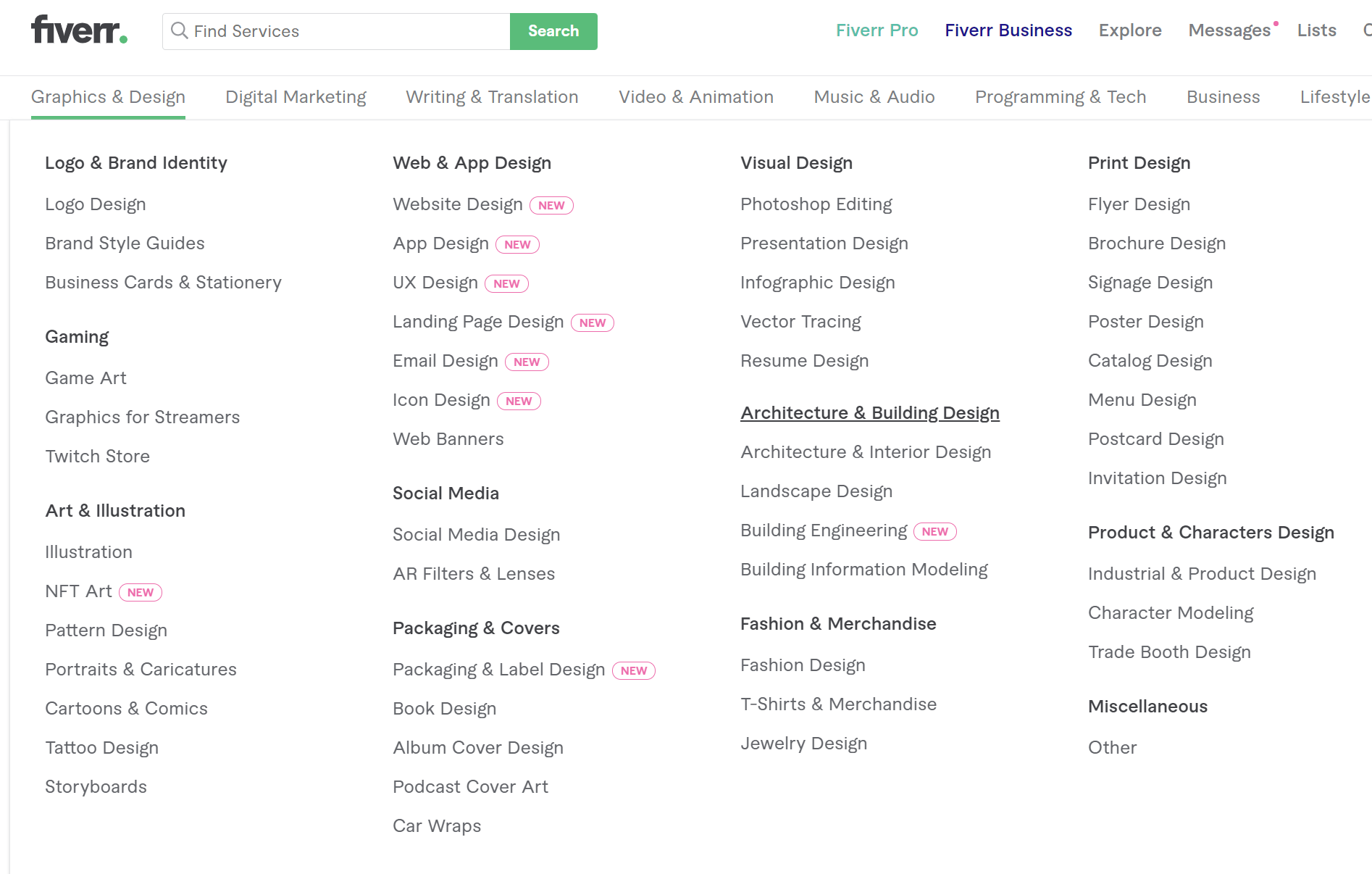This screenshot has height=874, width=1372.
Task: Open Building Engineering subcategory
Action: (x=824, y=530)
